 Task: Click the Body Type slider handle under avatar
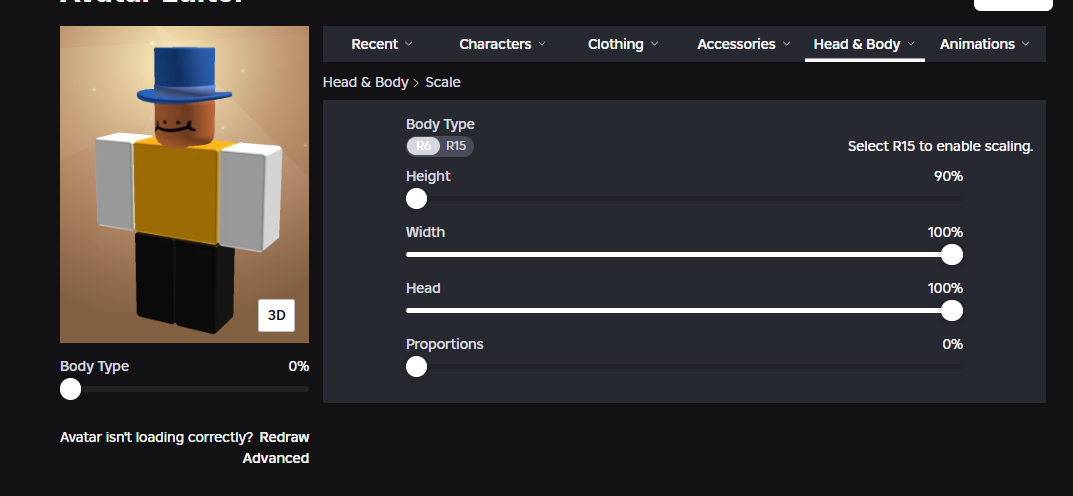[70, 389]
